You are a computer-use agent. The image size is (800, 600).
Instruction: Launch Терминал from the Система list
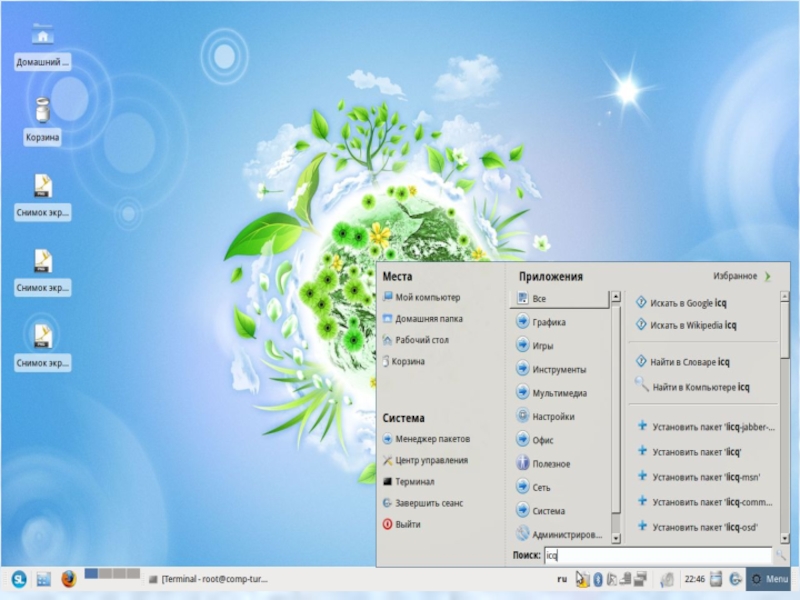(408, 482)
